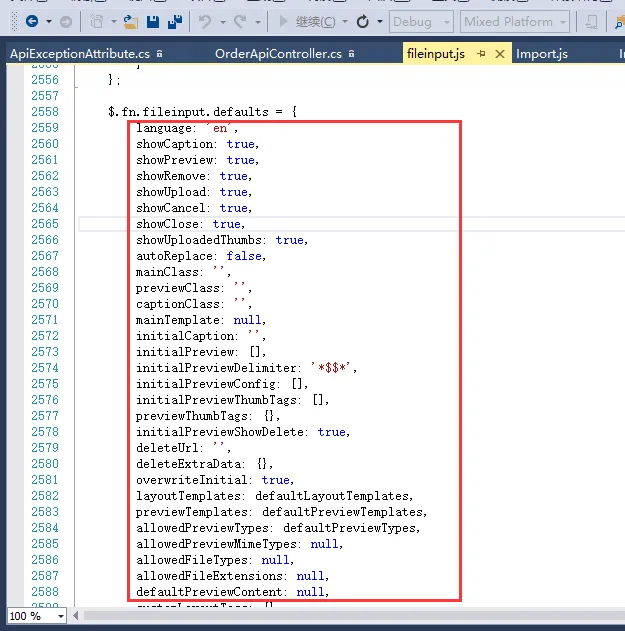
Task: Expand the New Project dropdown arrow
Action: coord(113,21)
